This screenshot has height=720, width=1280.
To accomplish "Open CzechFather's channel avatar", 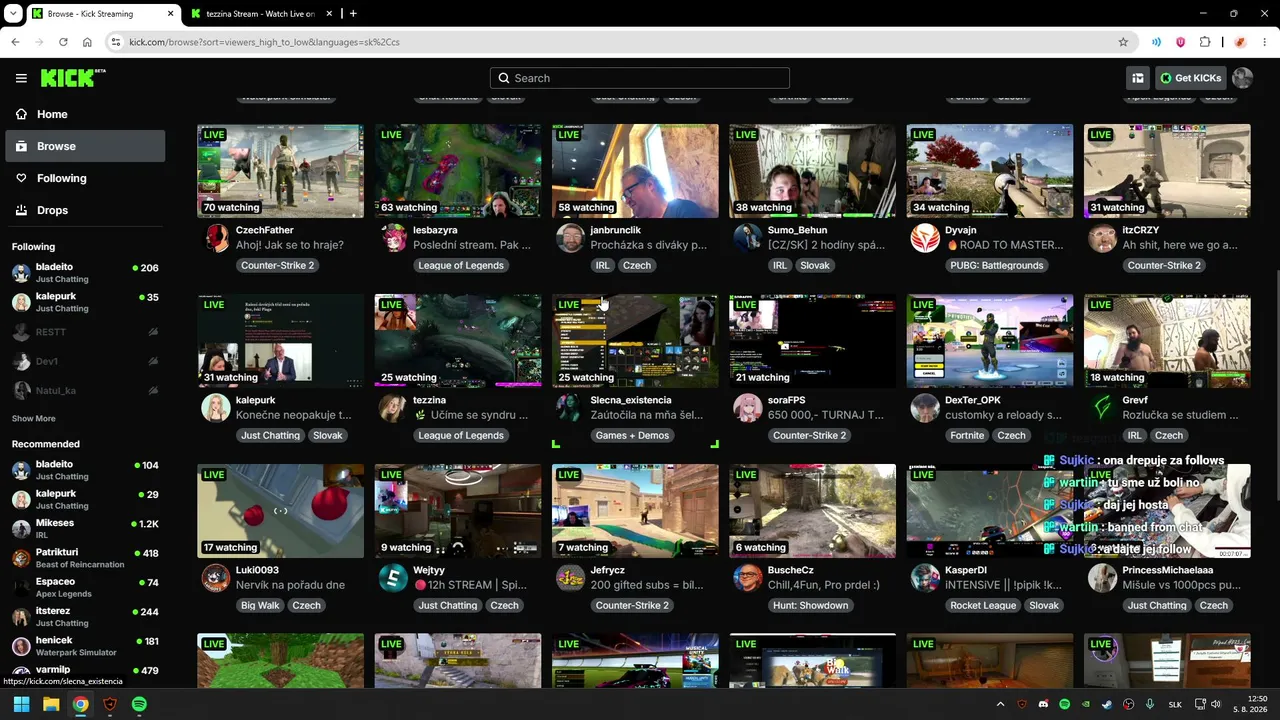I will 216,238.
